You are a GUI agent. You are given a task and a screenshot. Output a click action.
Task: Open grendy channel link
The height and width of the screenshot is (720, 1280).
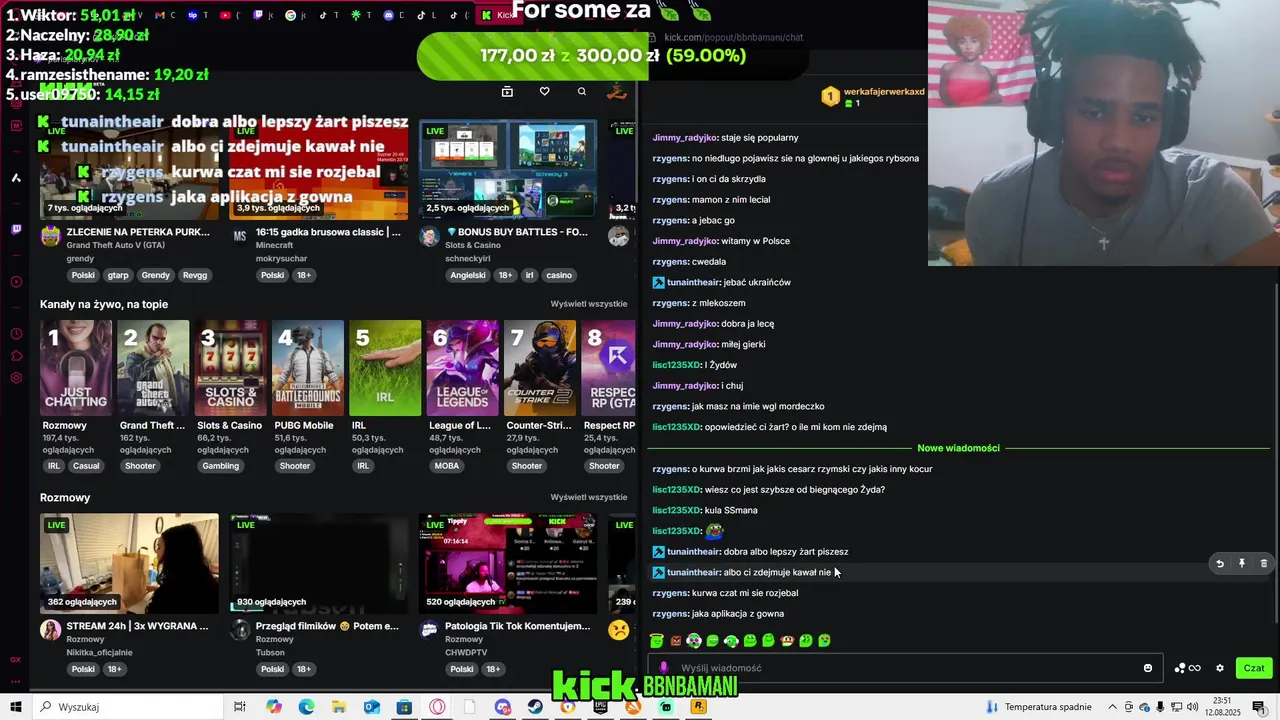[x=80, y=259]
